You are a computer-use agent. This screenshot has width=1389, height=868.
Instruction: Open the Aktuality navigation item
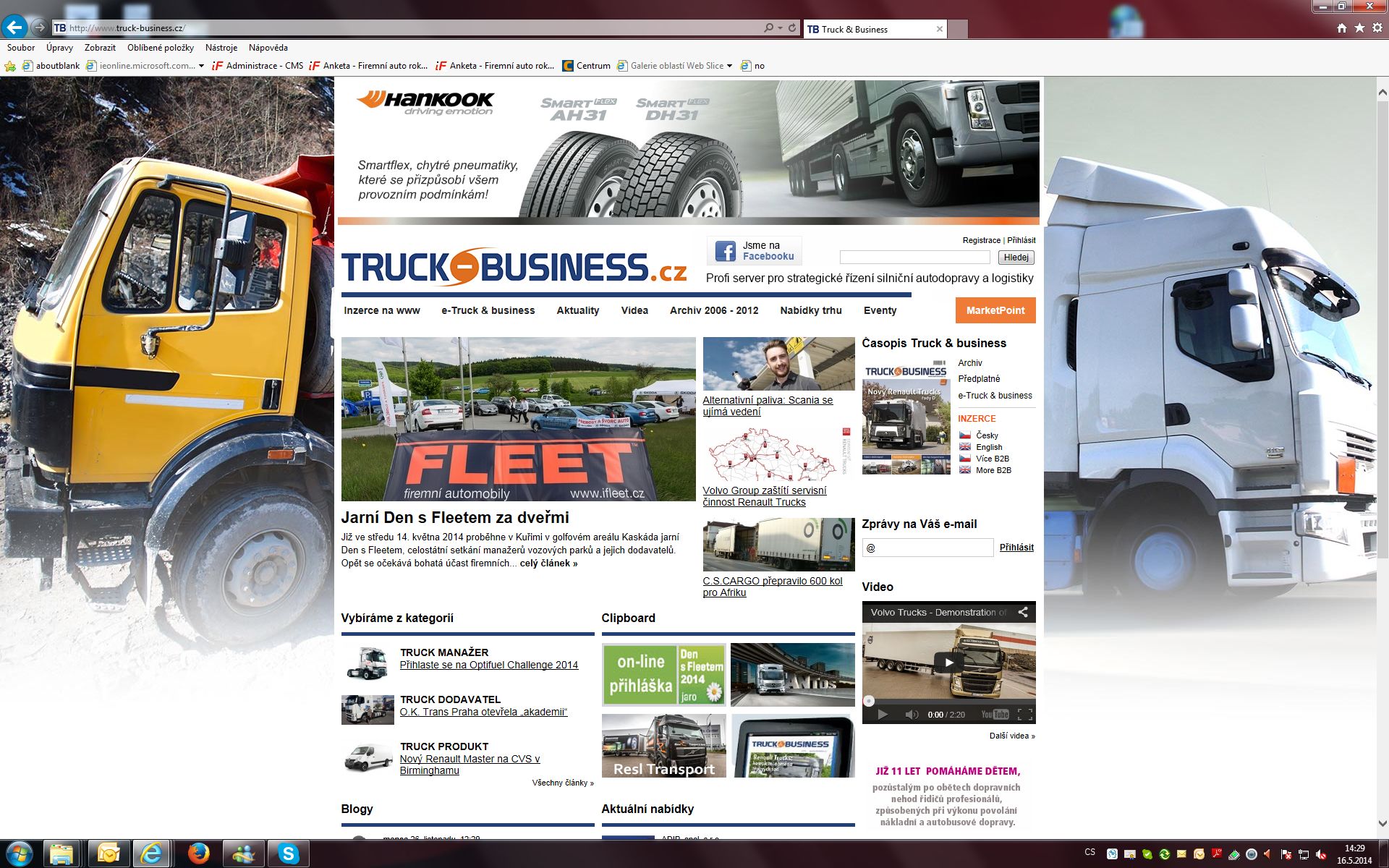(578, 310)
